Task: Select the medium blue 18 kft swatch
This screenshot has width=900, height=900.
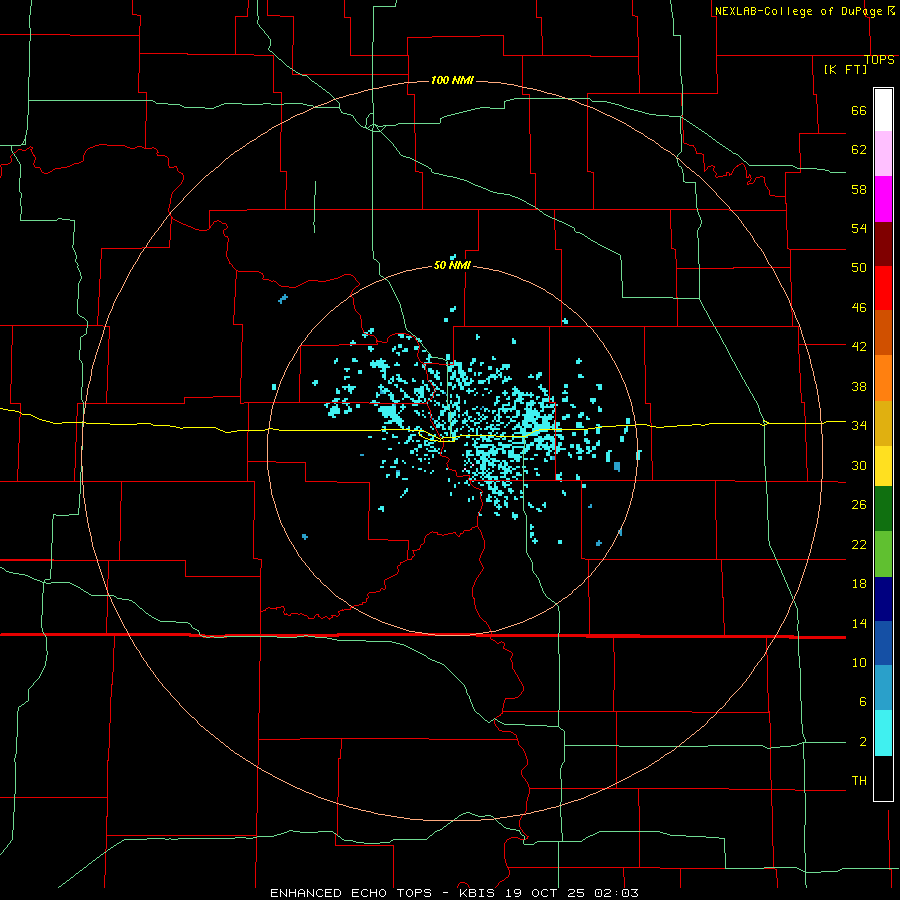Action: click(x=883, y=643)
